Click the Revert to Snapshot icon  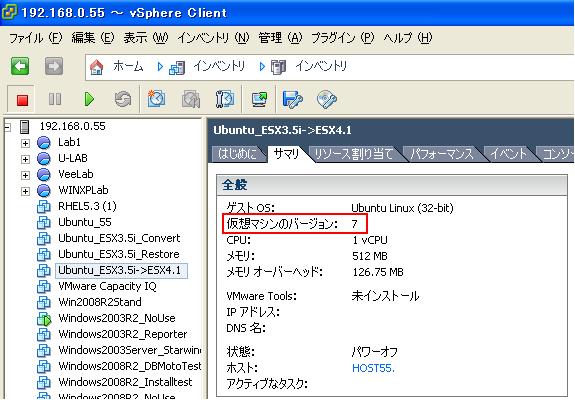click(191, 99)
